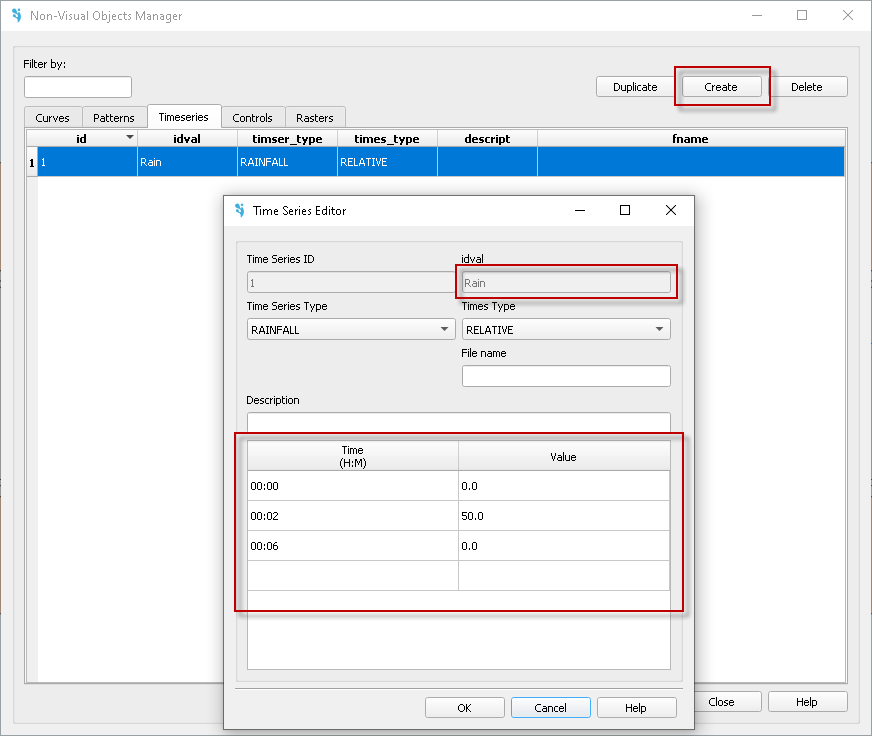Open Help in Time Series Editor

click(x=636, y=708)
